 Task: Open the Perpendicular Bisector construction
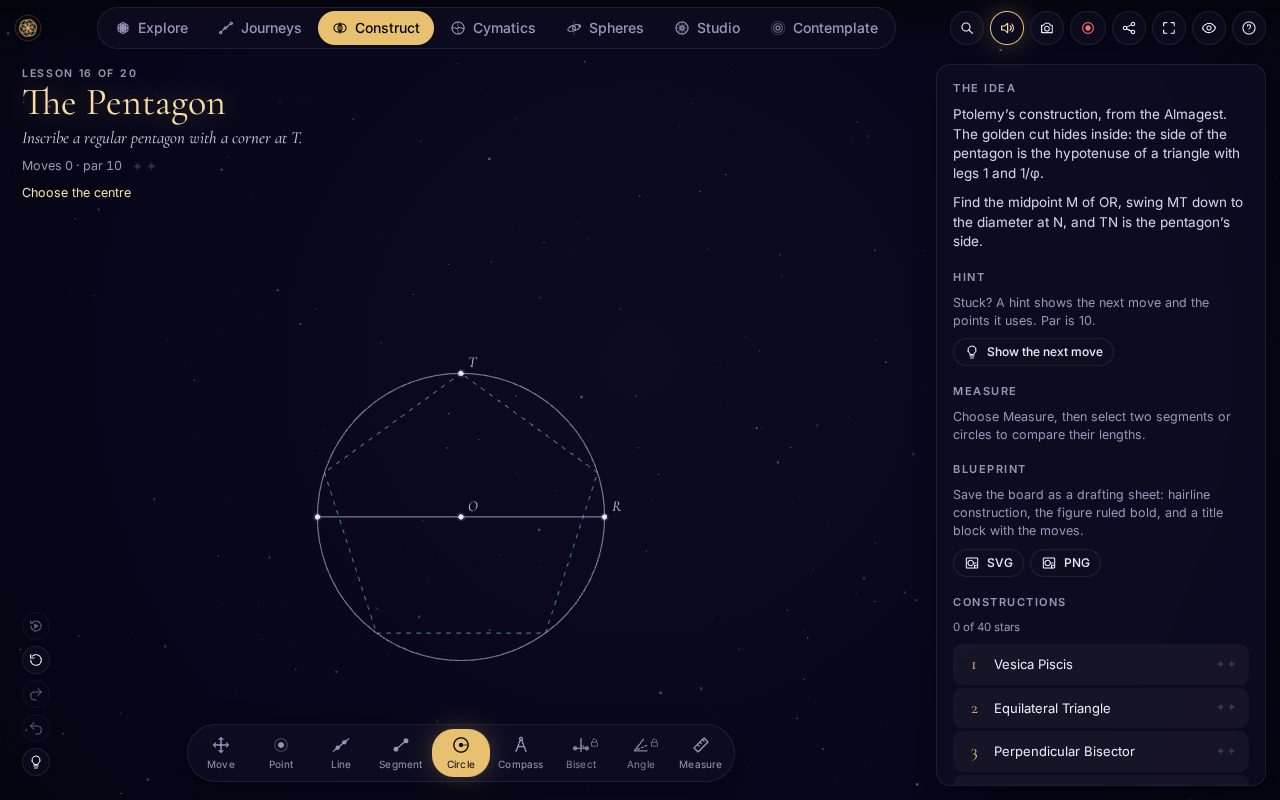coord(1101,751)
